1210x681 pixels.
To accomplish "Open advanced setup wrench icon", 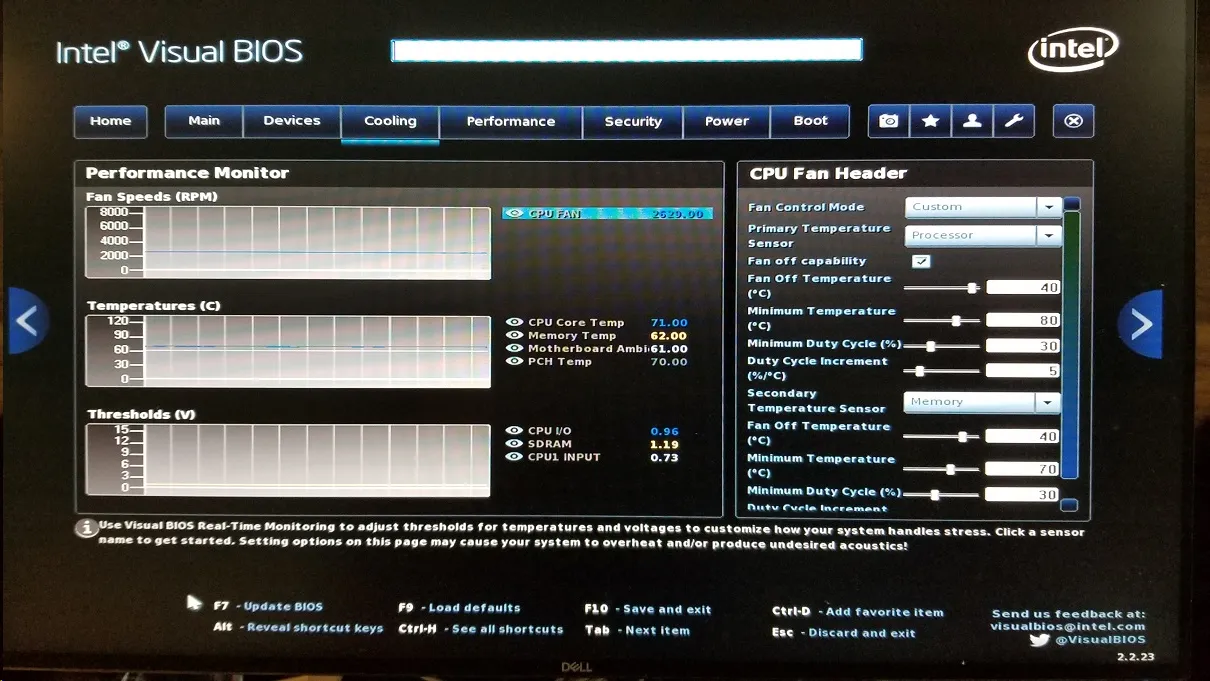I will [x=1014, y=121].
